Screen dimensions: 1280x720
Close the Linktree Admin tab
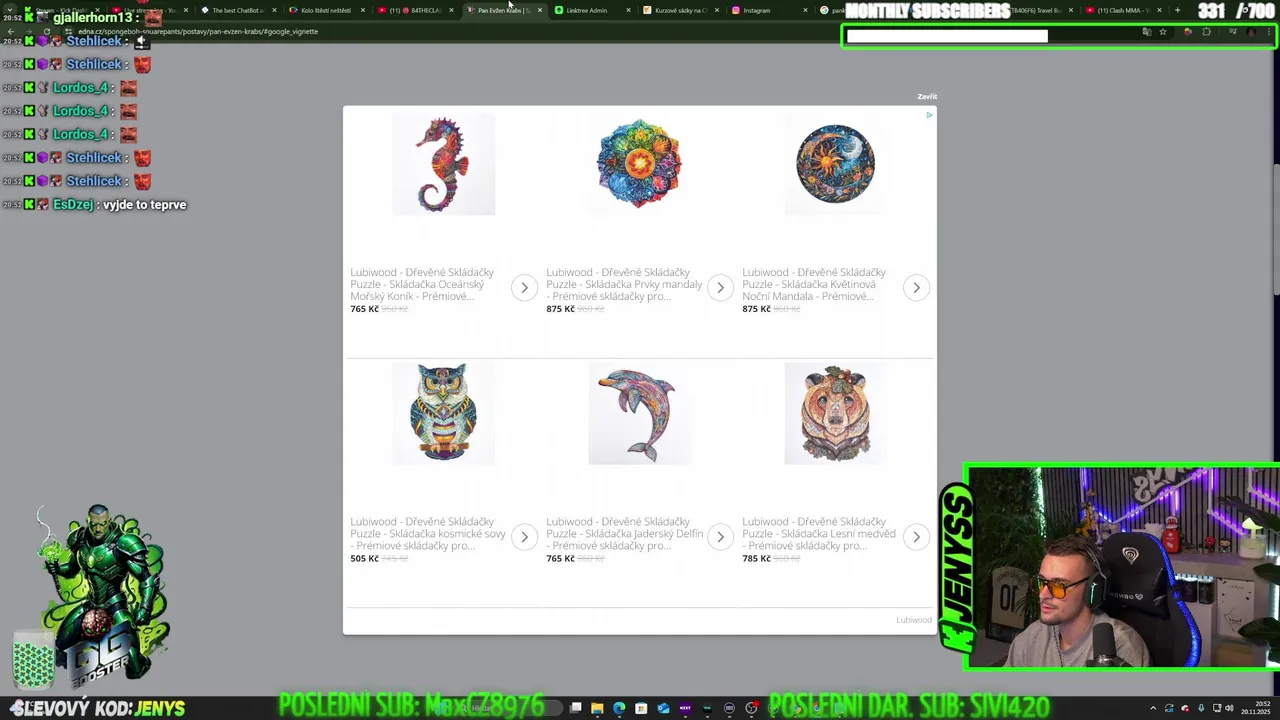(628, 10)
